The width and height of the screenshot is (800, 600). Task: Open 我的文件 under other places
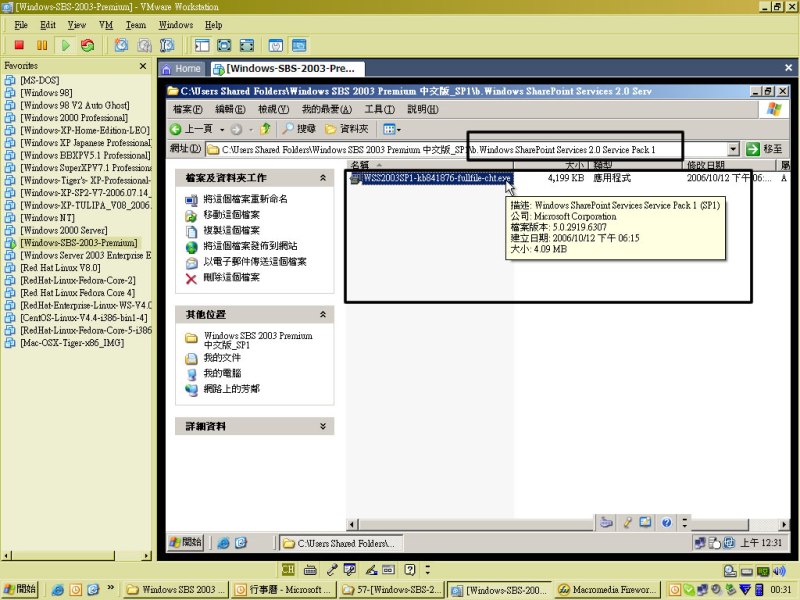222,358
